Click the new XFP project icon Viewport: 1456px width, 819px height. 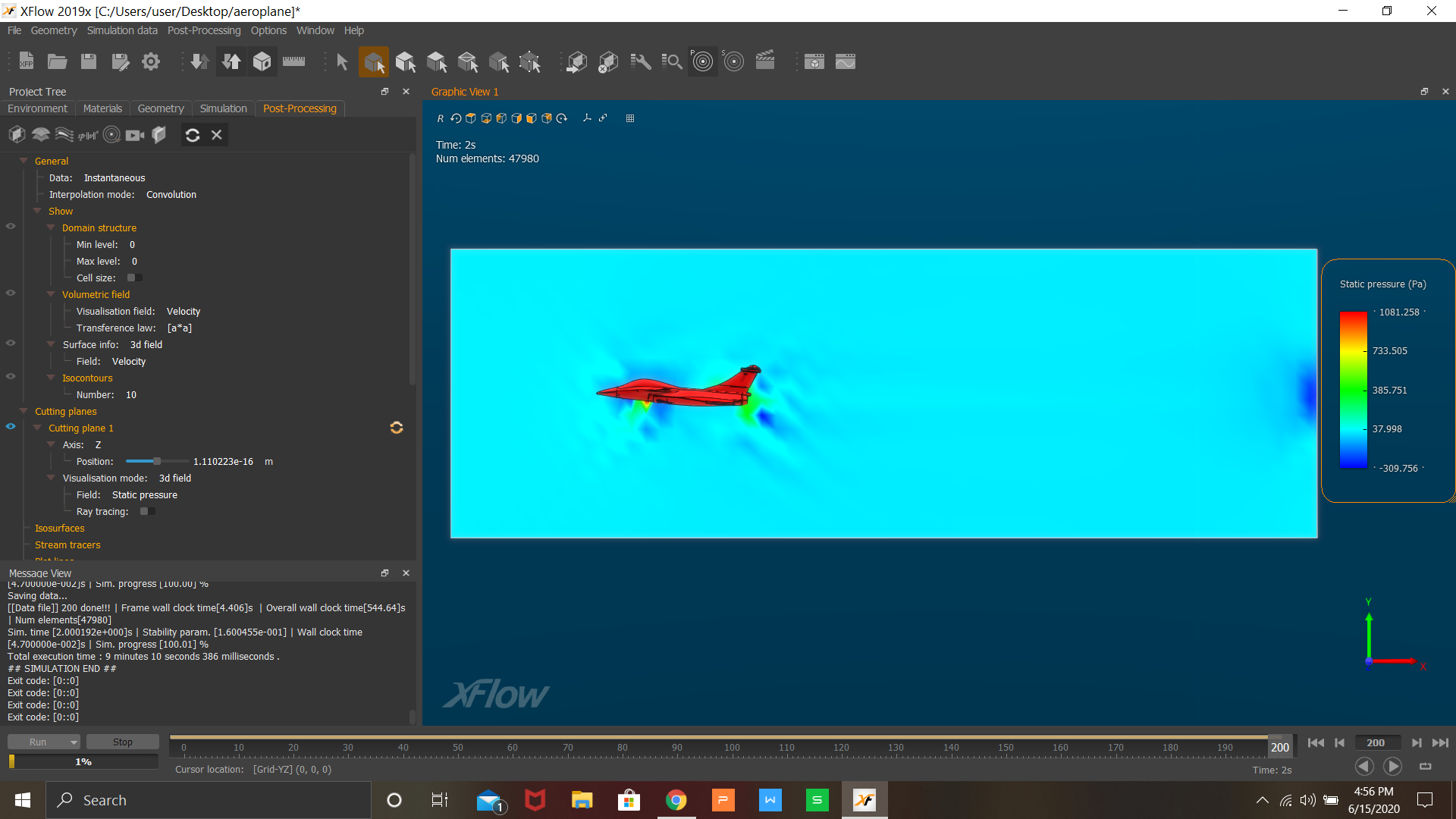[27, 61]
